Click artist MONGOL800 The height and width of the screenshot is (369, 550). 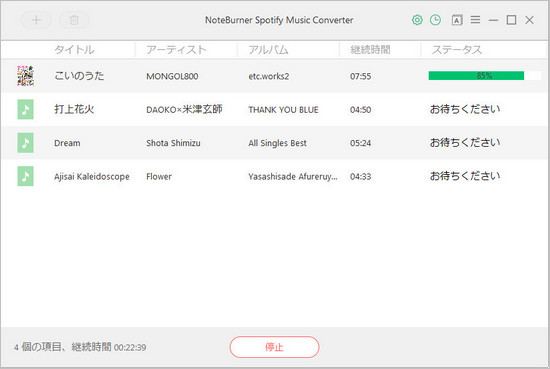(x=172, y=76)
